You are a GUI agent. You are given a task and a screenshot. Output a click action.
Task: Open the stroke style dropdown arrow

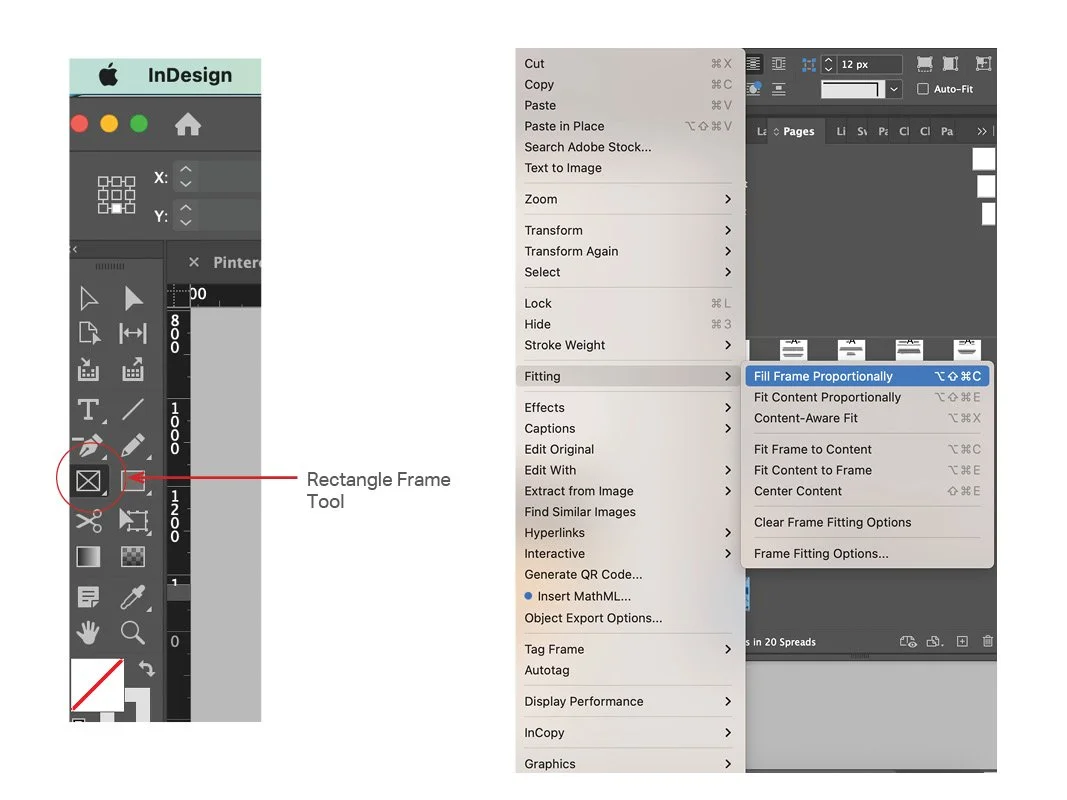tap(894, 89)
